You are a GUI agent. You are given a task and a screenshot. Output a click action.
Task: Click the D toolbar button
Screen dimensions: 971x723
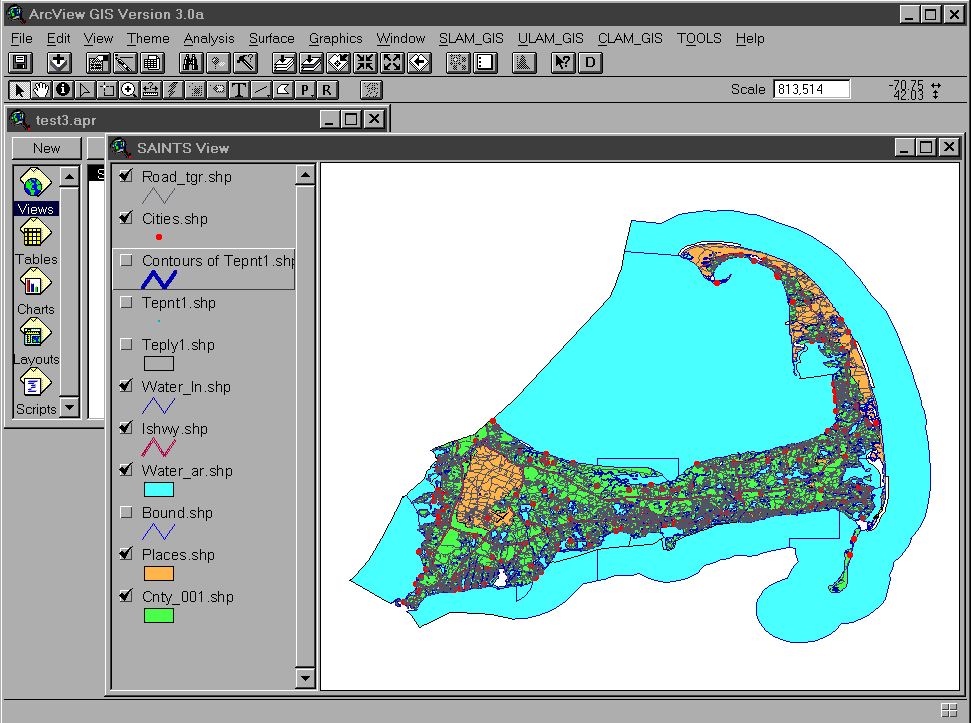(x=590, y=63)
